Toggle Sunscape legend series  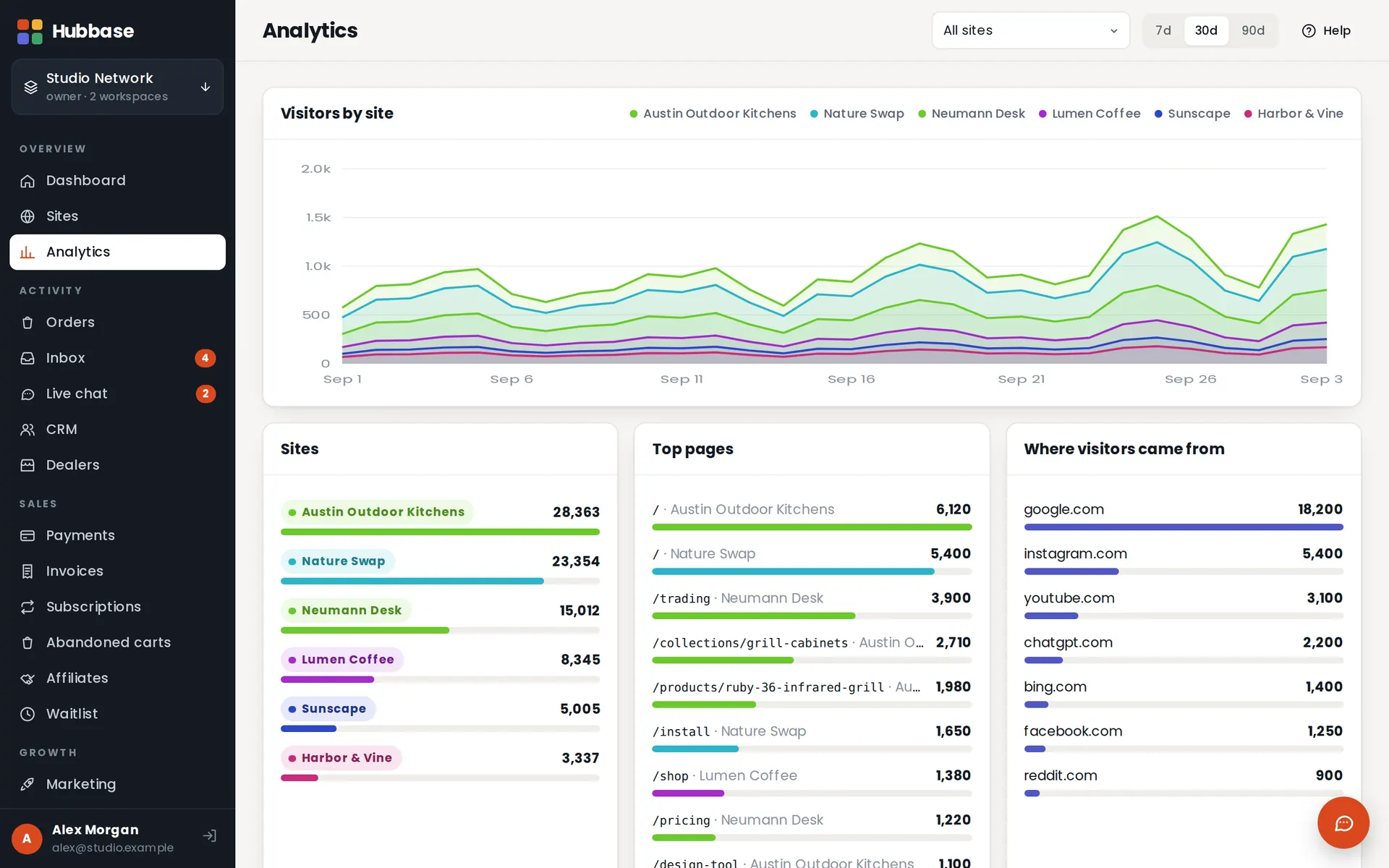1192,114
